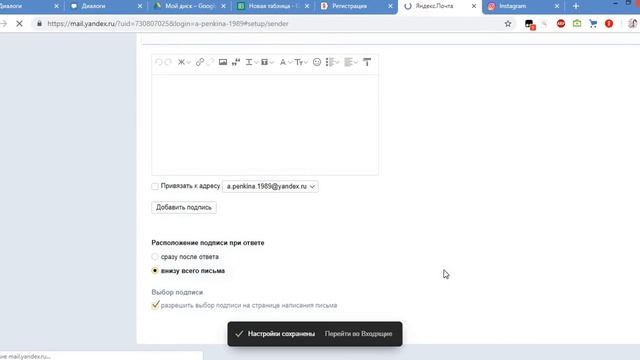This screenshot has width=640, height=360.
Task: Insert a link with the chain icon
Action: [200, 62]
